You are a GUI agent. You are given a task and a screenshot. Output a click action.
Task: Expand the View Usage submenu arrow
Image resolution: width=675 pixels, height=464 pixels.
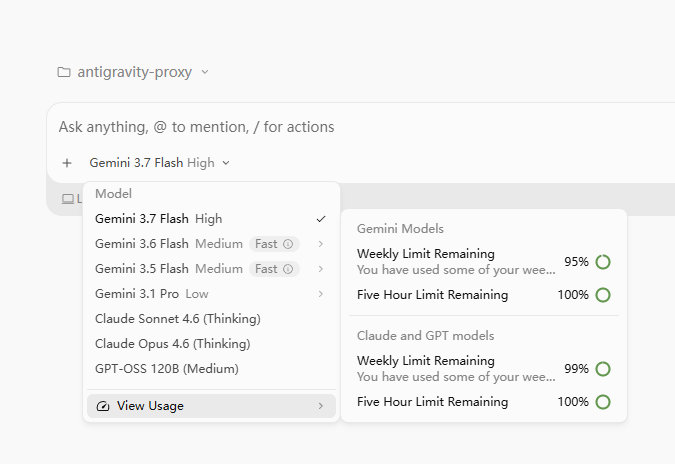321,406
